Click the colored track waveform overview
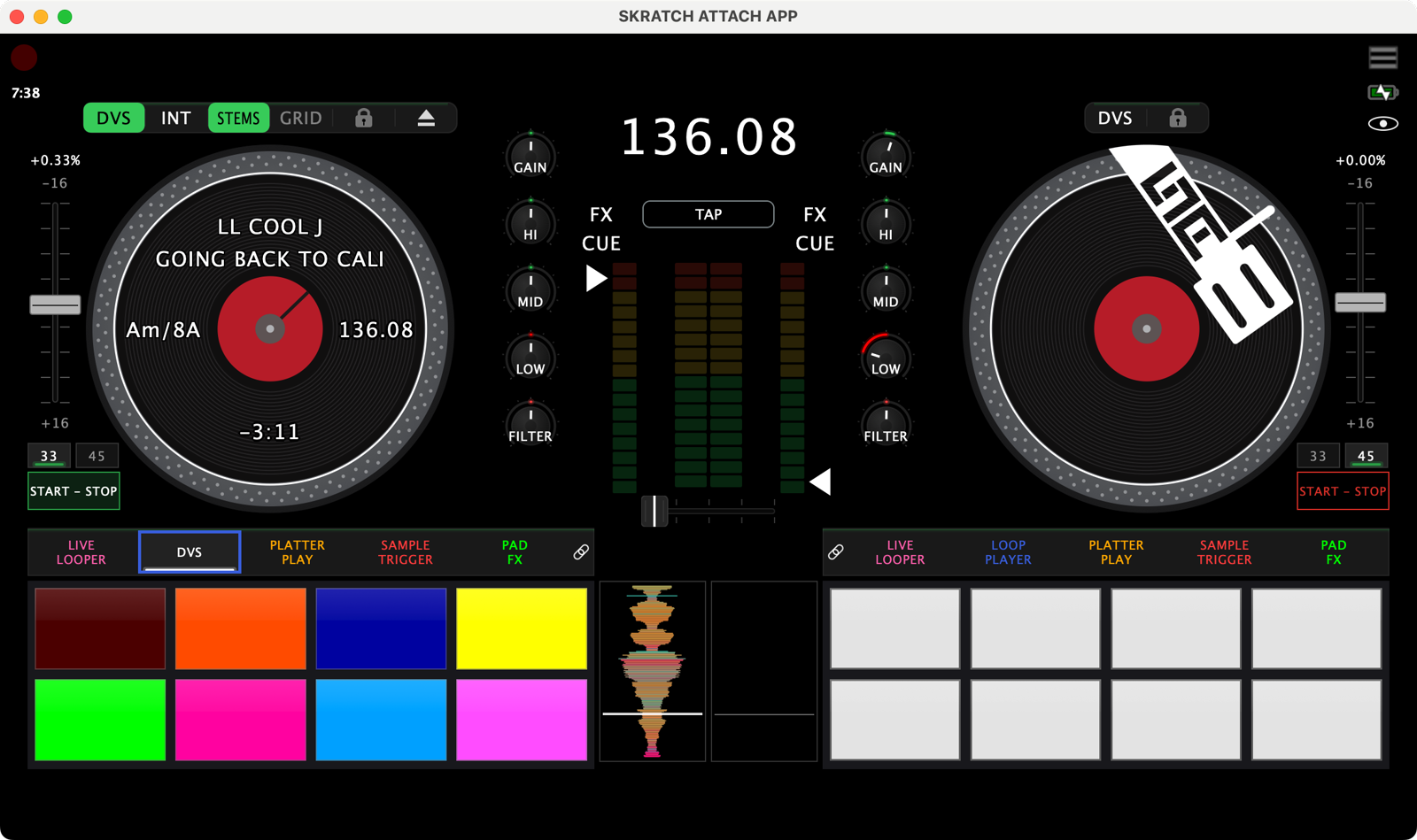Image resolution: width=1417 pixels, height=840 pixels. 653,671
